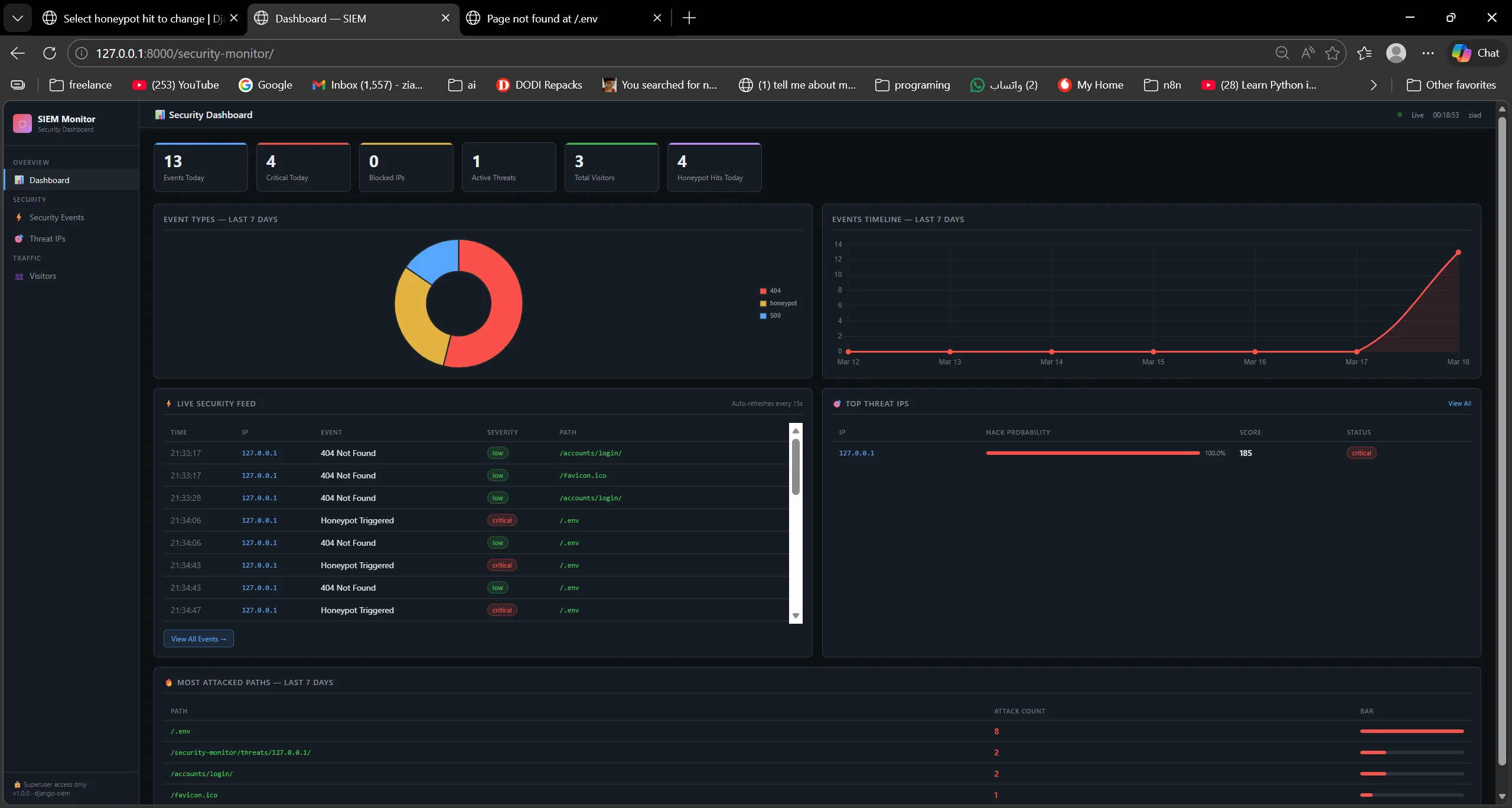Image resolution: width=1512 pixels, height=808 pixels.
Task: Open the freelance bookmarks folder
Action: (x=80, y=85)
